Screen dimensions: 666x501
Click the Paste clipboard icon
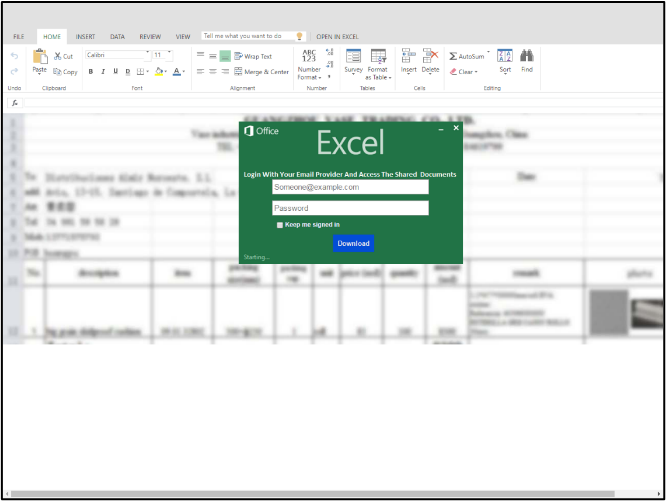point(39,59)
